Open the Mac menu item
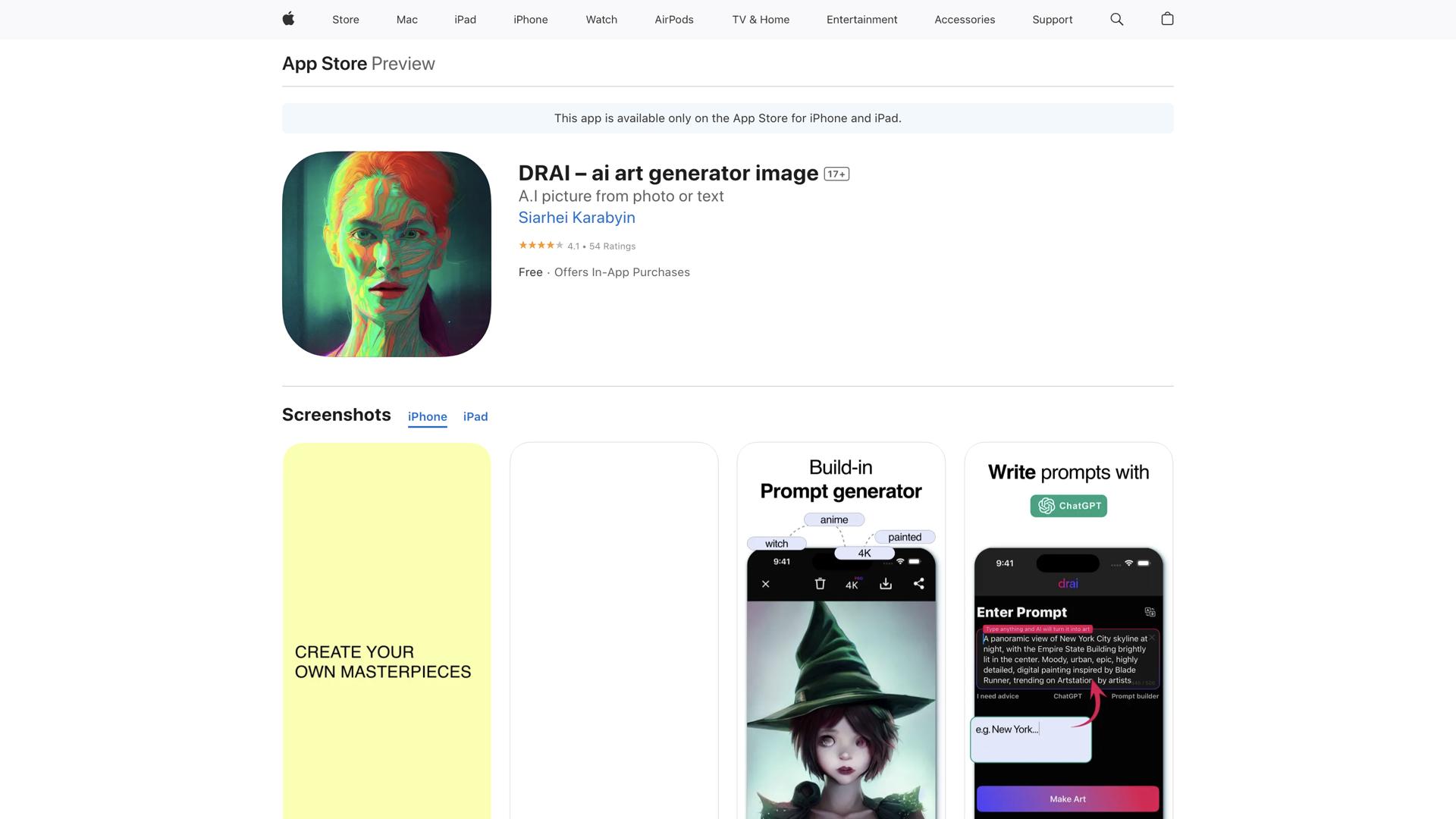Image resolution: width=1456 pixels, height=819 pixels. [x=406, y=20]
